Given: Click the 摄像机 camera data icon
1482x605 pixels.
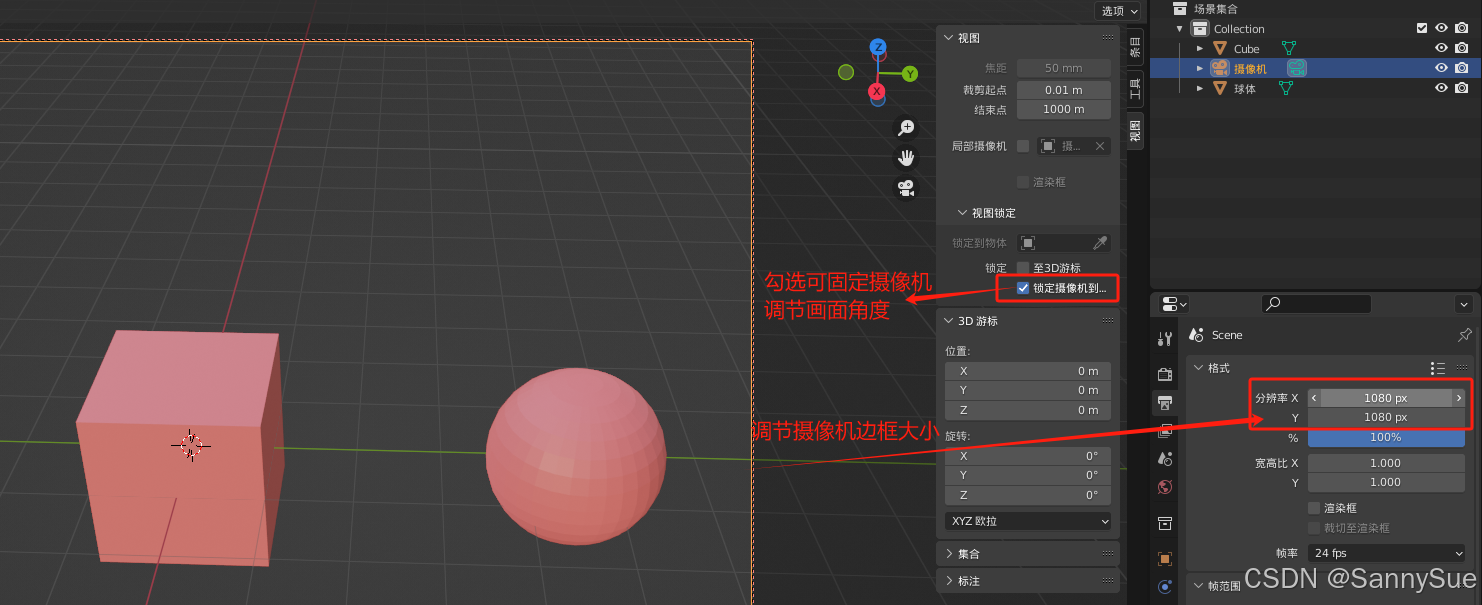Looking at the screenshot, I should point(1296,68).
